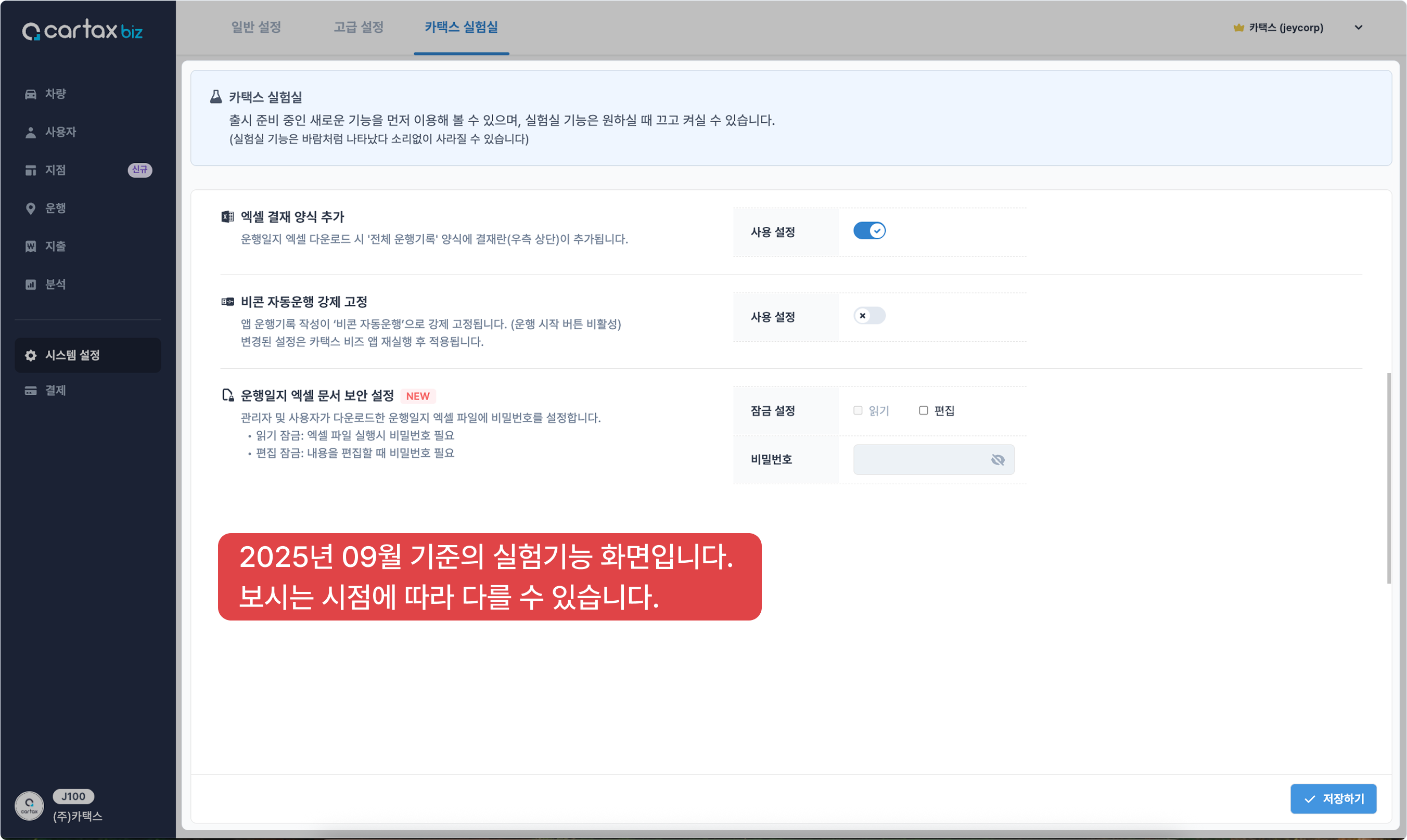1407x840 pixels.
Task: Click the 사용자 person icon in sidebar
Action: (31, 132)
